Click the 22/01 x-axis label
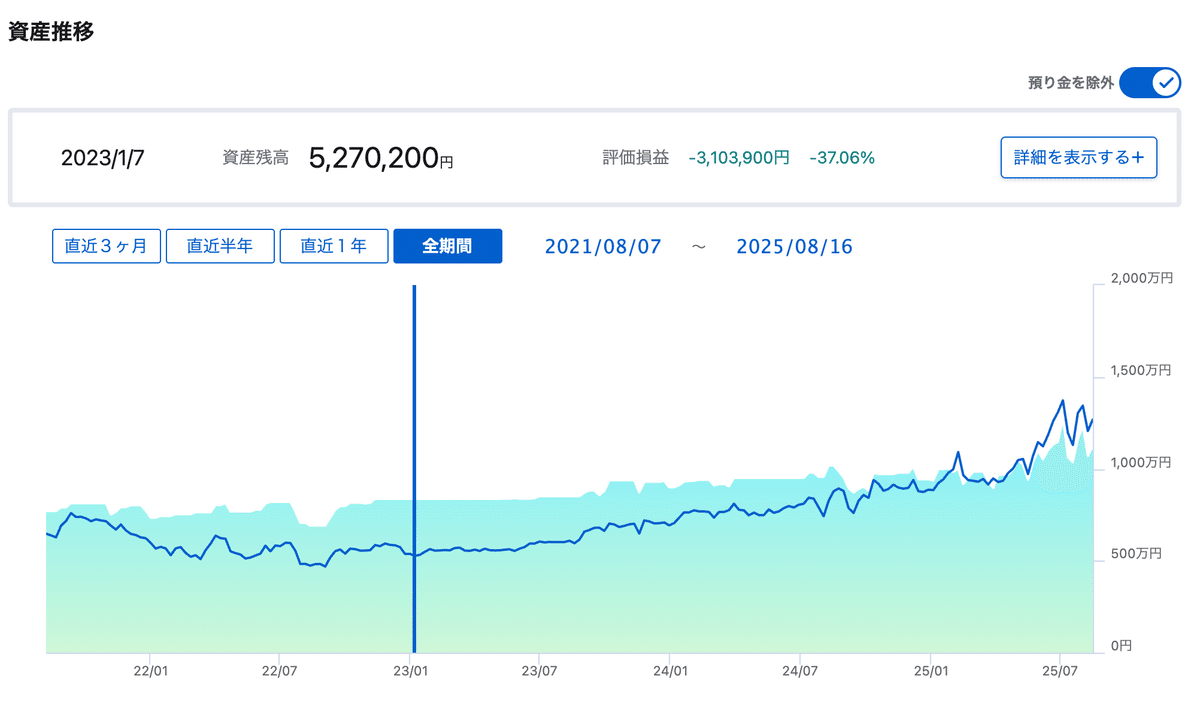Screen dimensions: 1200x703 tap(149, 670)
